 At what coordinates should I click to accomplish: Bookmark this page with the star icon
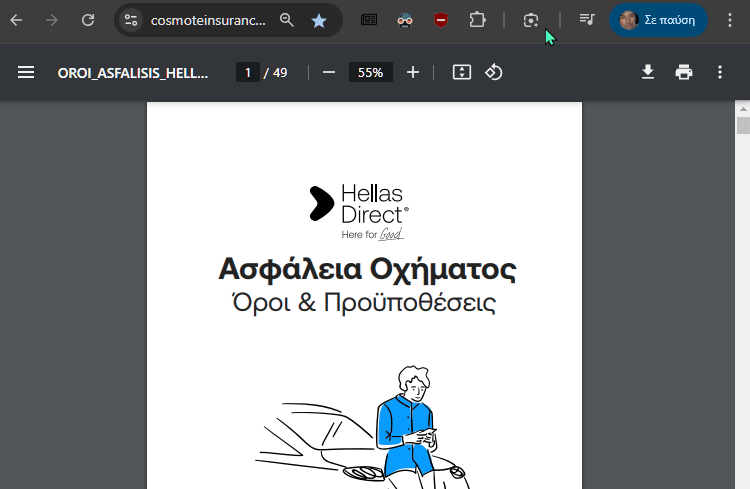coord(318,20)
